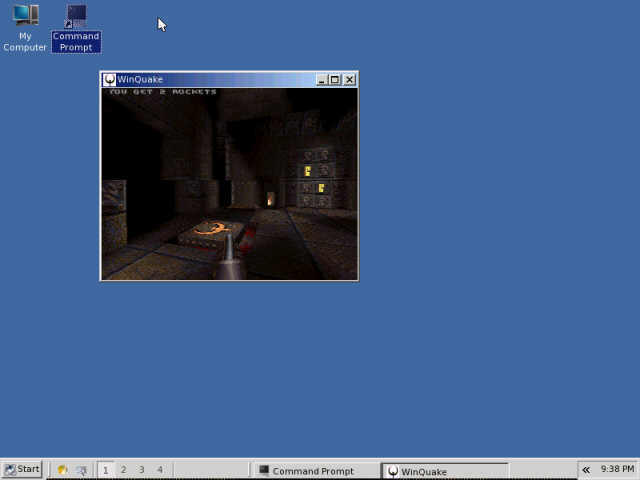The height and width of the screenshot is (480, 640).
Task: Click the 9:38 PM taskbar clock
Action: [x=617, y=469]
